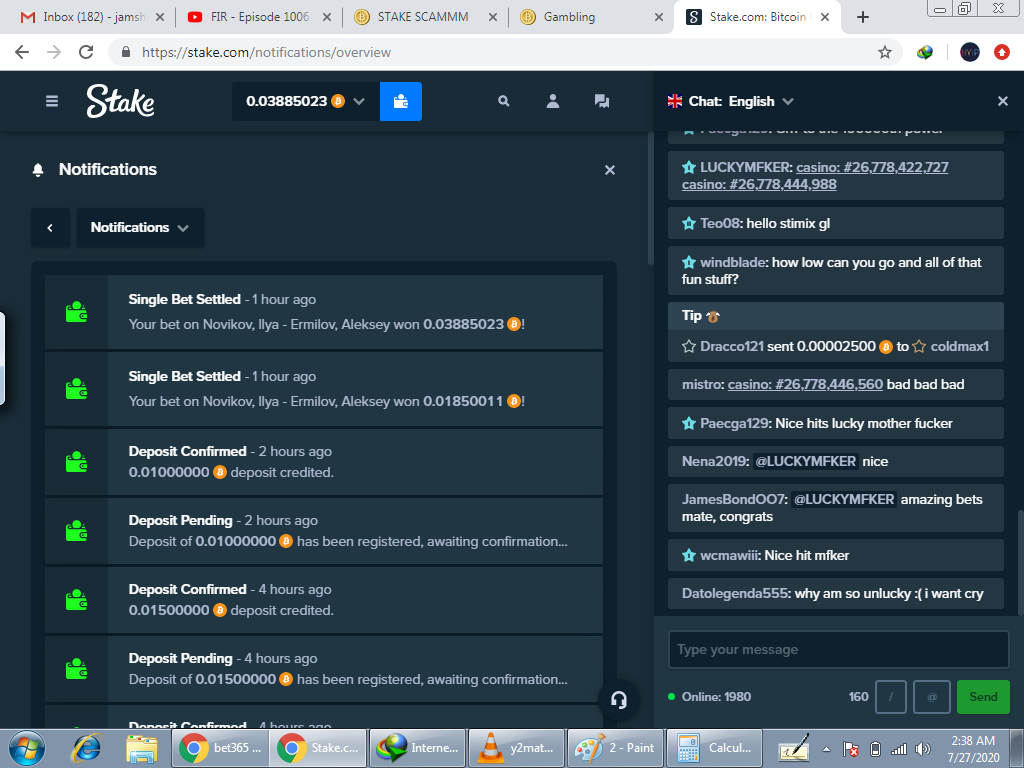Open the blue wallet button
Viewport: 1024px width, 768px height.
click(x=400, y=101)
